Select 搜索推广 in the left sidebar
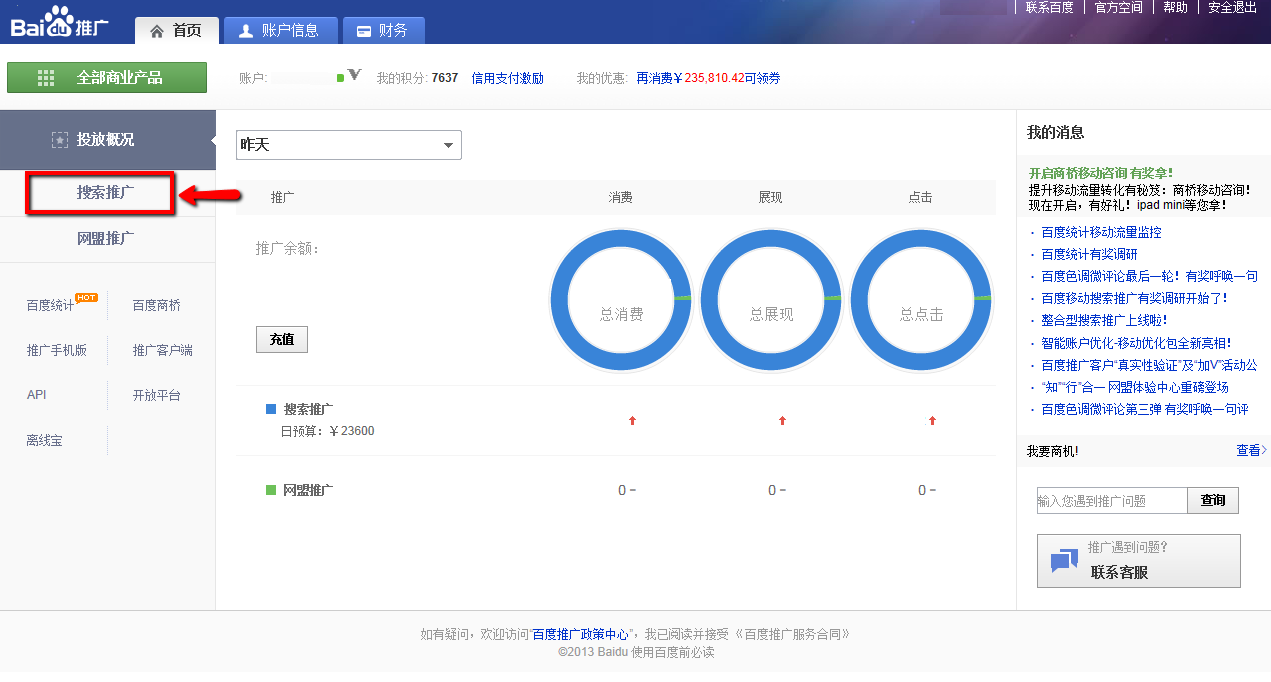This screenshot has width=1271, height=682. tap(105, 192)
